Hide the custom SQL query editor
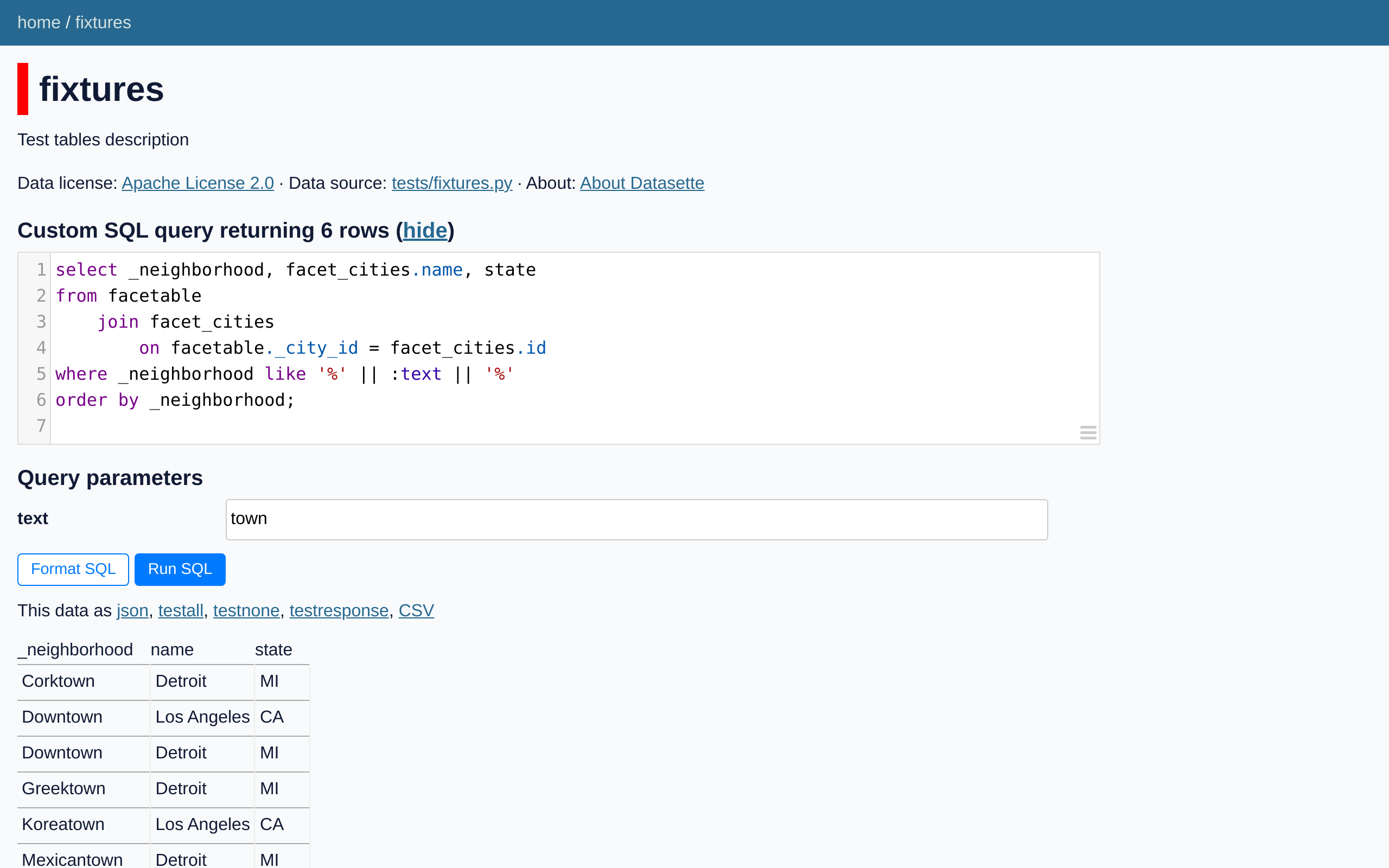This screenshot has height=868, width=1389. click(x=425, y=229)
